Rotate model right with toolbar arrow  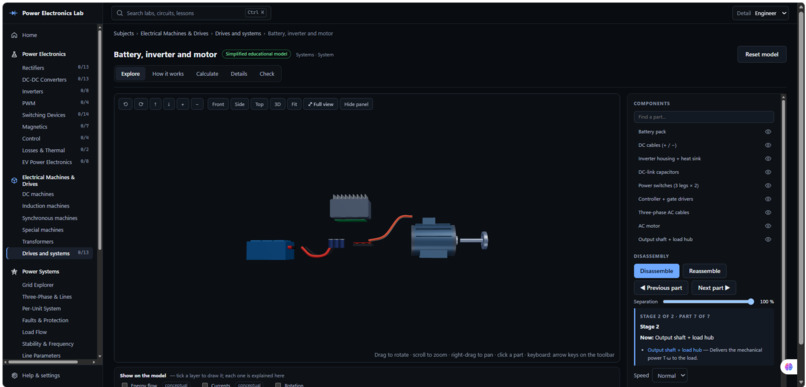[x=141, y=104]
